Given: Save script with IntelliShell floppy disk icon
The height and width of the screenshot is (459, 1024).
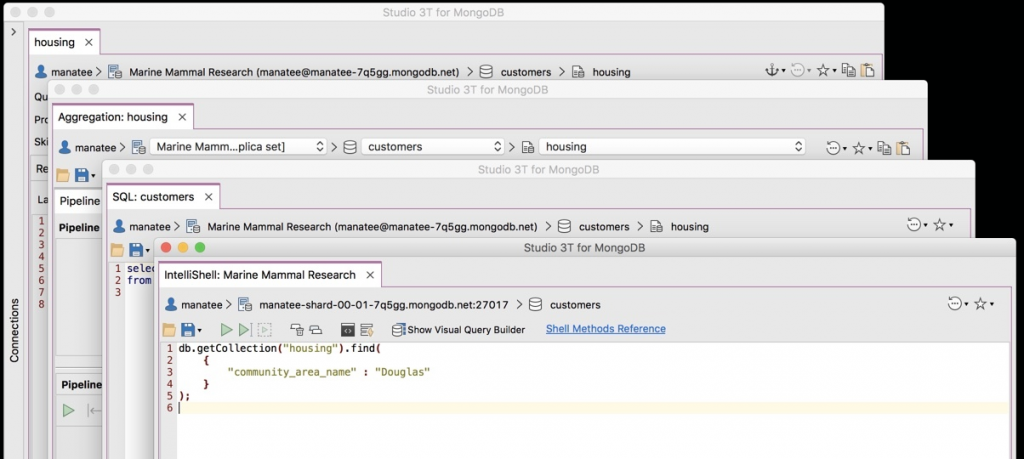Looking at the screenshot, I should 187,330.
